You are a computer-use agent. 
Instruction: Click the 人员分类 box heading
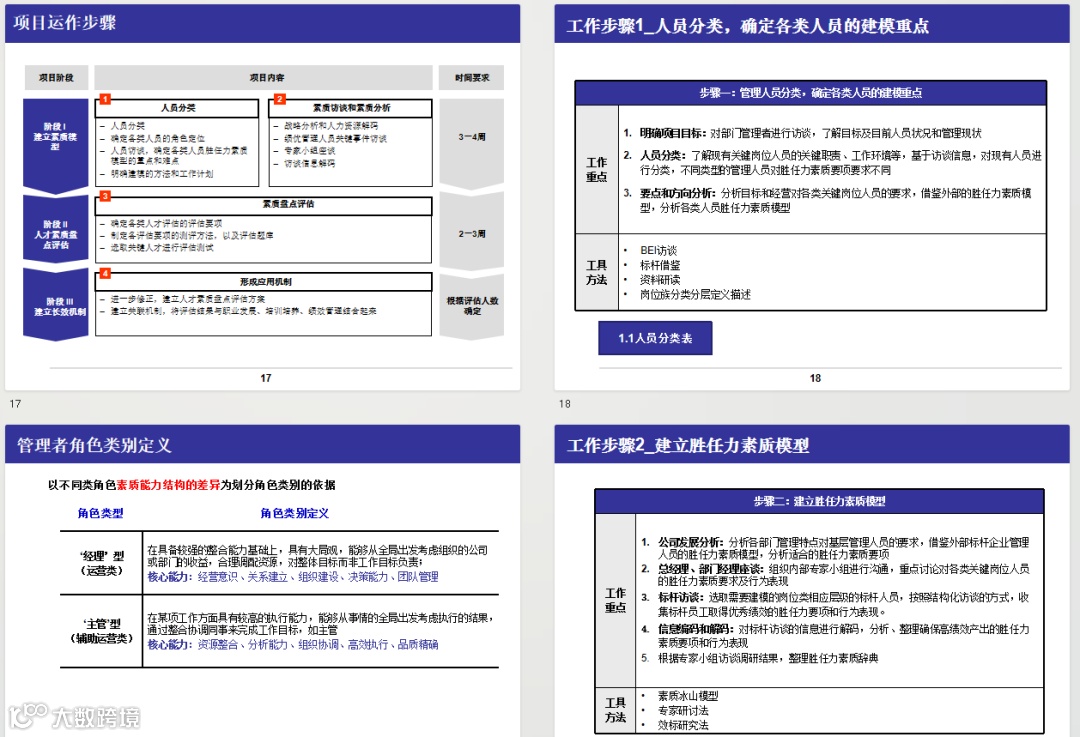pyautogui.click(x=178, y=108)
